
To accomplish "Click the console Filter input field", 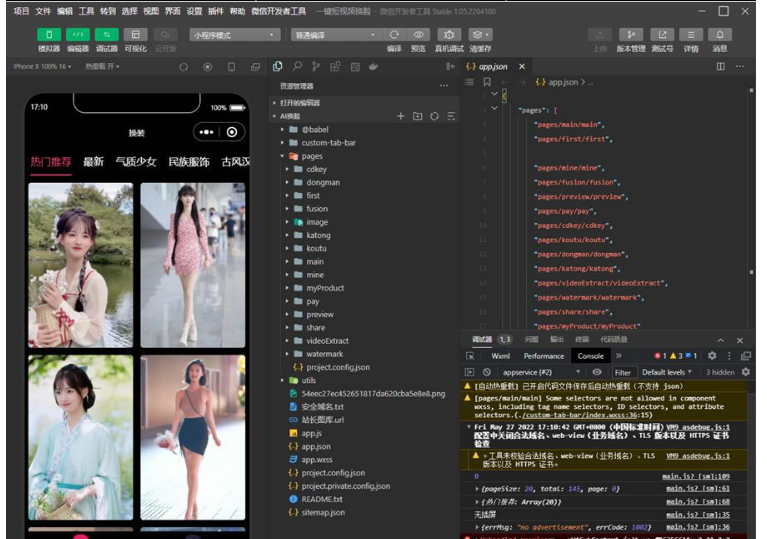I will click(x=623, y=372).
